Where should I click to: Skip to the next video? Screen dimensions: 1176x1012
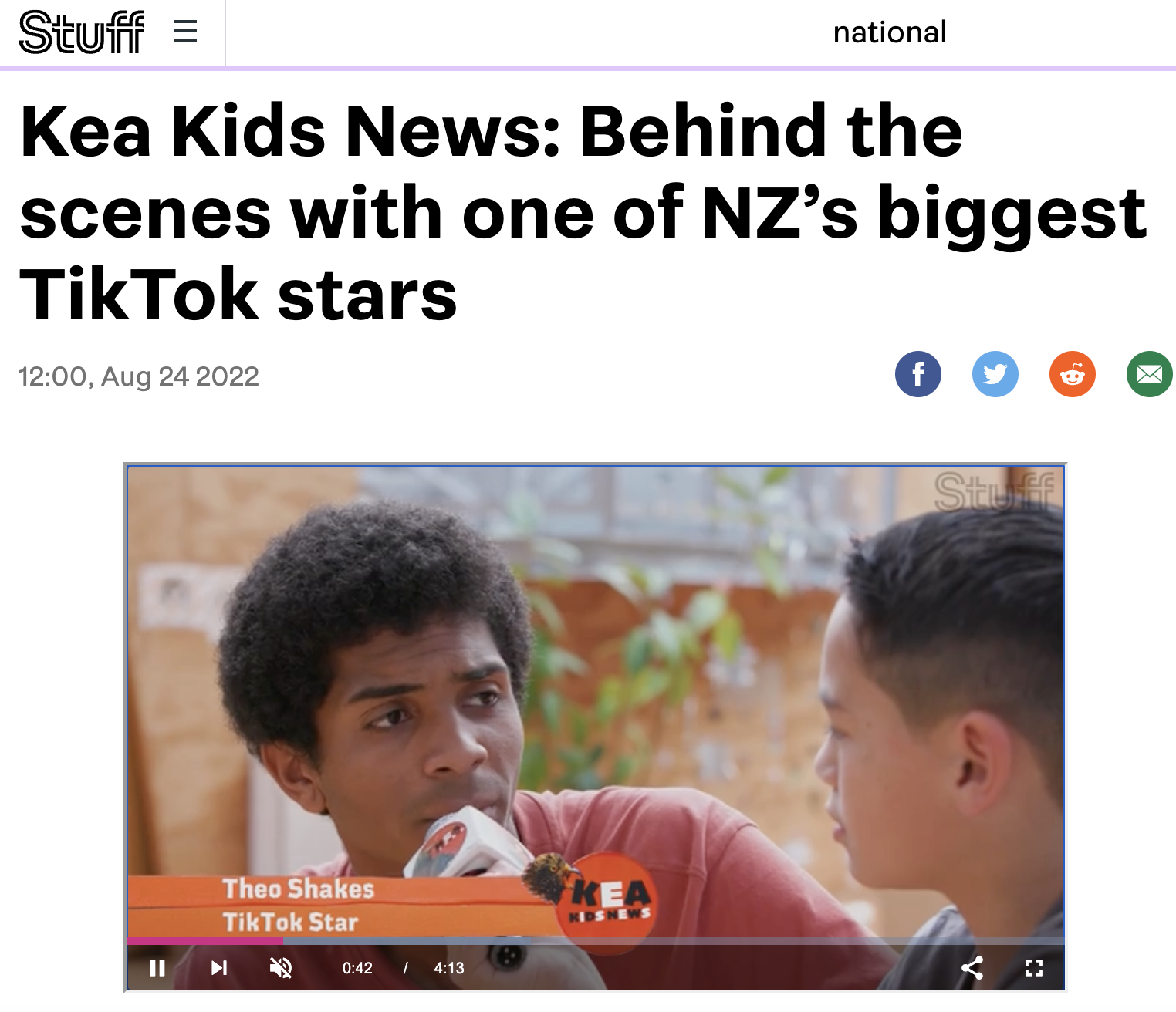tap(219, 968)
